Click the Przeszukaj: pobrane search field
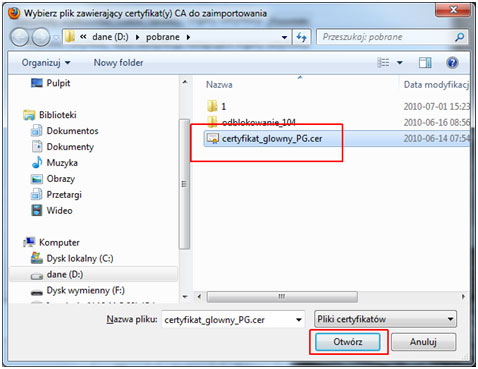Image resolution: width=478 pixels, height=369 pixels. tap(387, 37)
